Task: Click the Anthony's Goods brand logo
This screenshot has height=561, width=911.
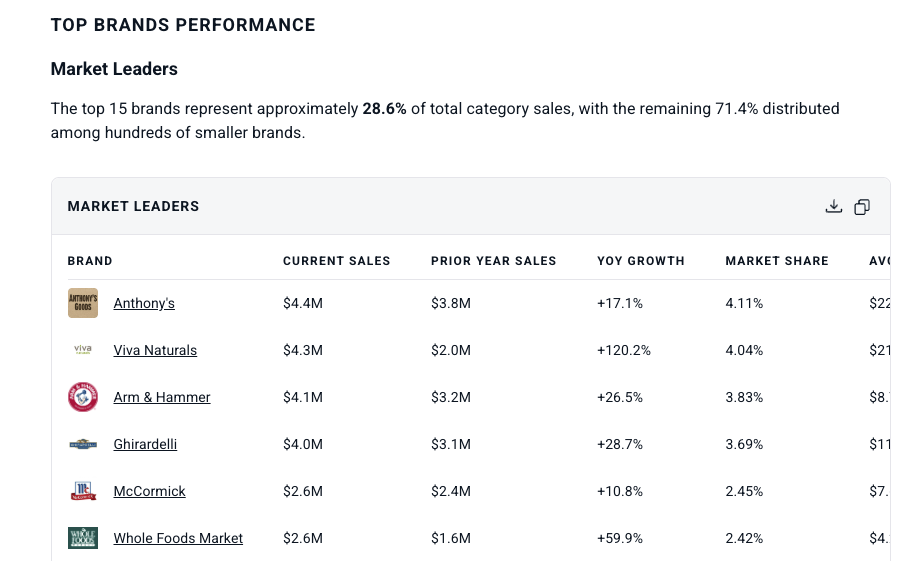Action: (83, 303)
